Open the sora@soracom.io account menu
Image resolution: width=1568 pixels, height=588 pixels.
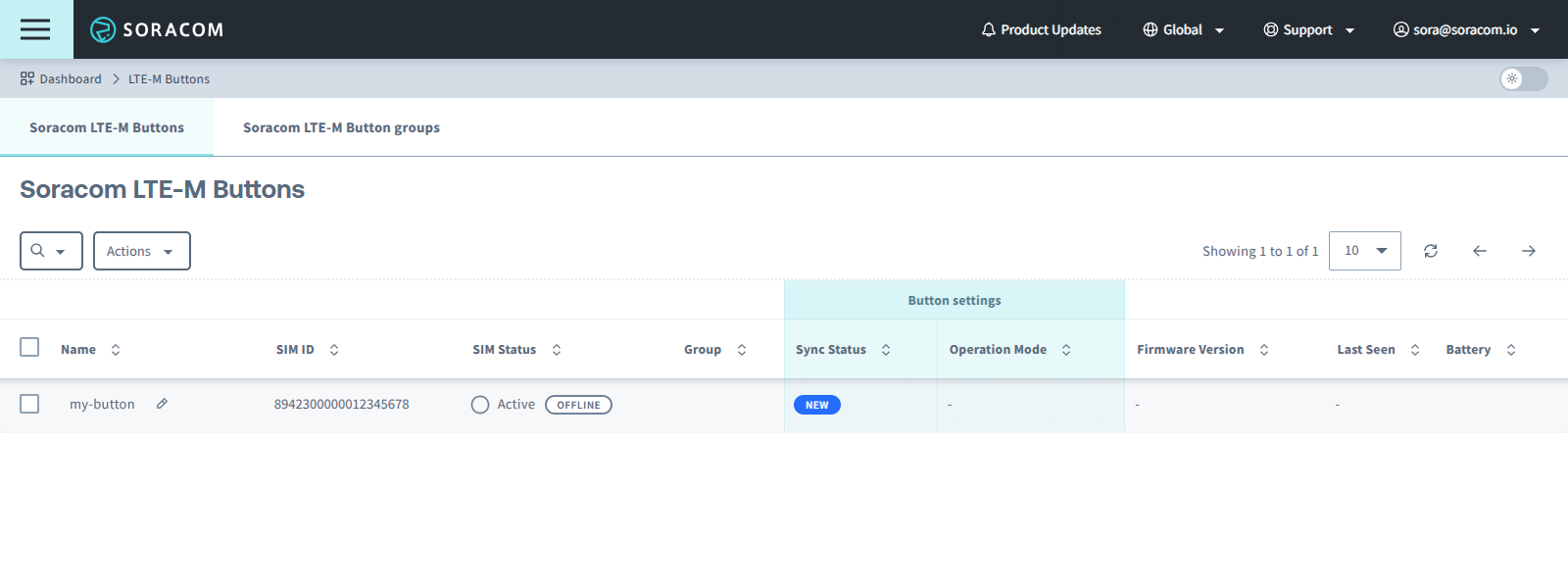1466,29
